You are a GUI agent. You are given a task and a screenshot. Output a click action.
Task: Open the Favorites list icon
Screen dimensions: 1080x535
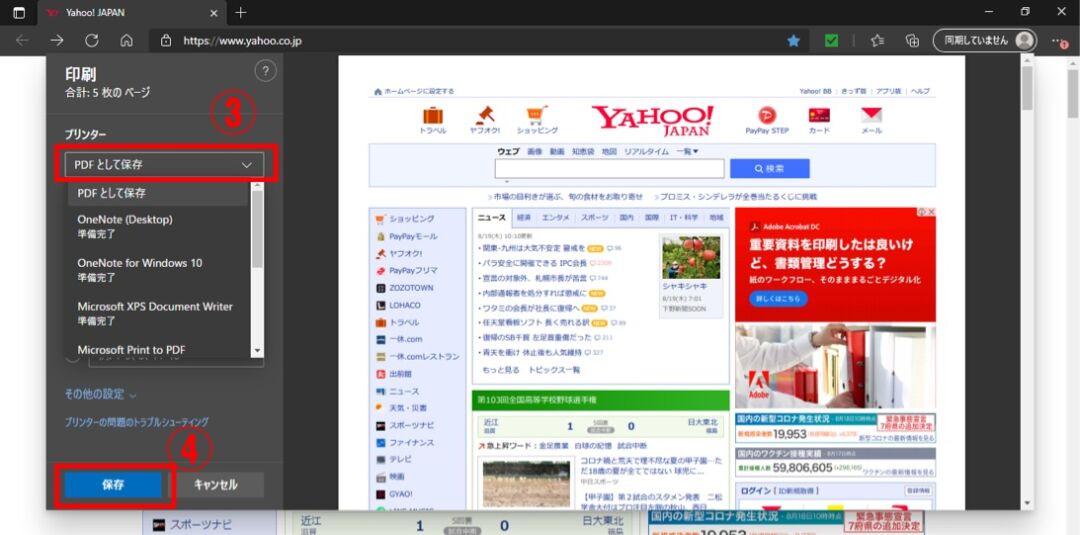click(x=877, y=41)
